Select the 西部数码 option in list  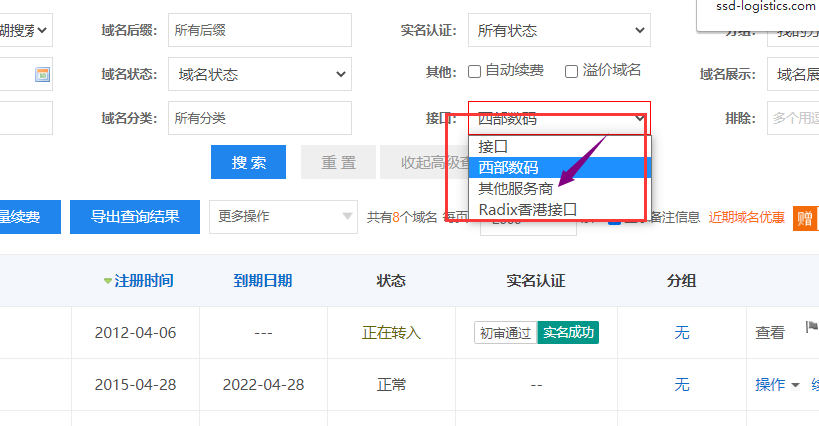pyautogui.click(x=508, y=167)
